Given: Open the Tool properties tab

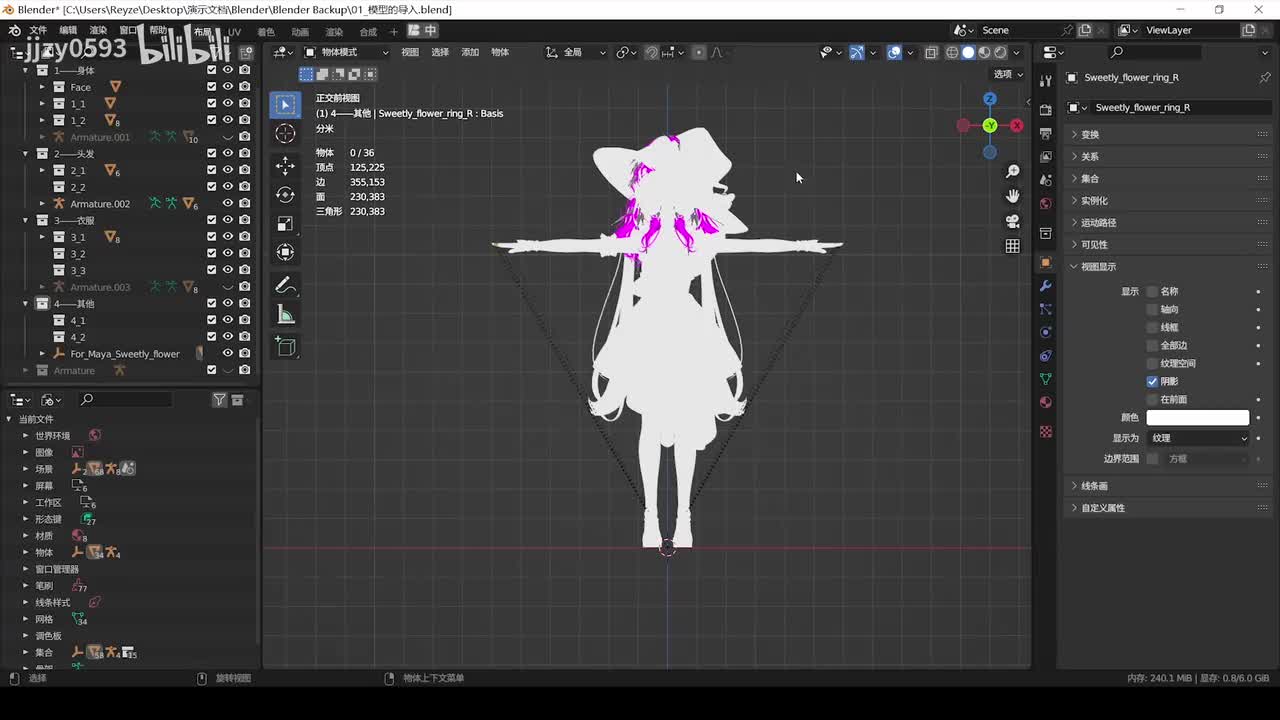Looking at the screenshot, I should point(1046,80).
